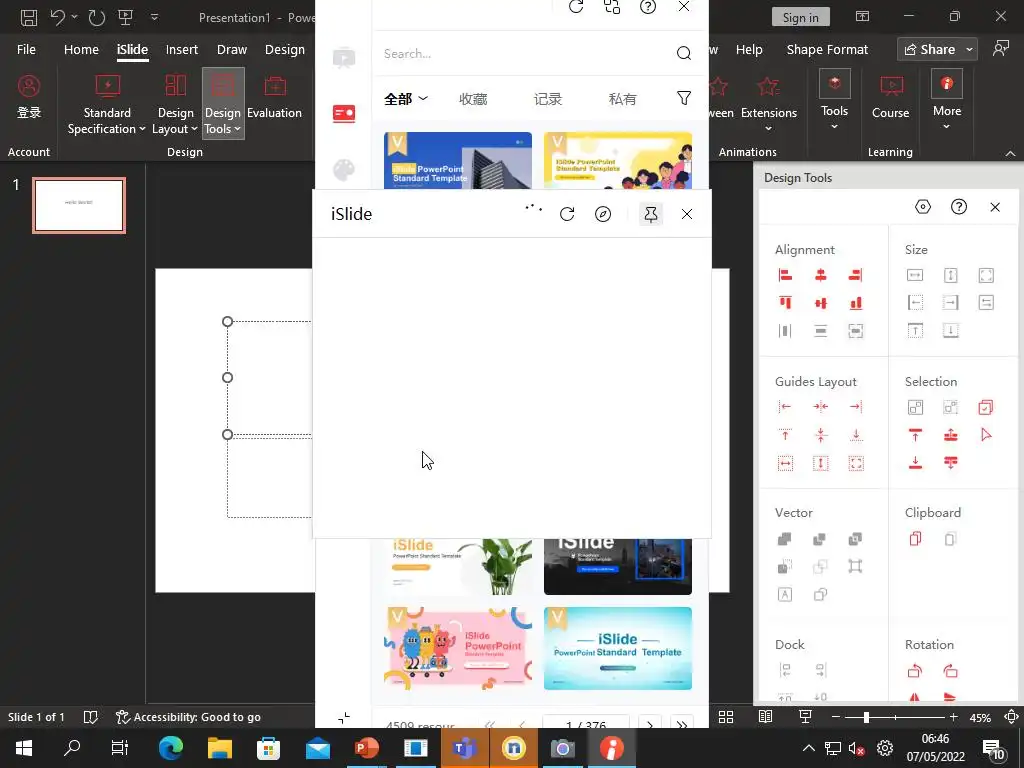Adjust the zoom slider handle in status bar
The image size is (1024, 768).
point(866,717)
